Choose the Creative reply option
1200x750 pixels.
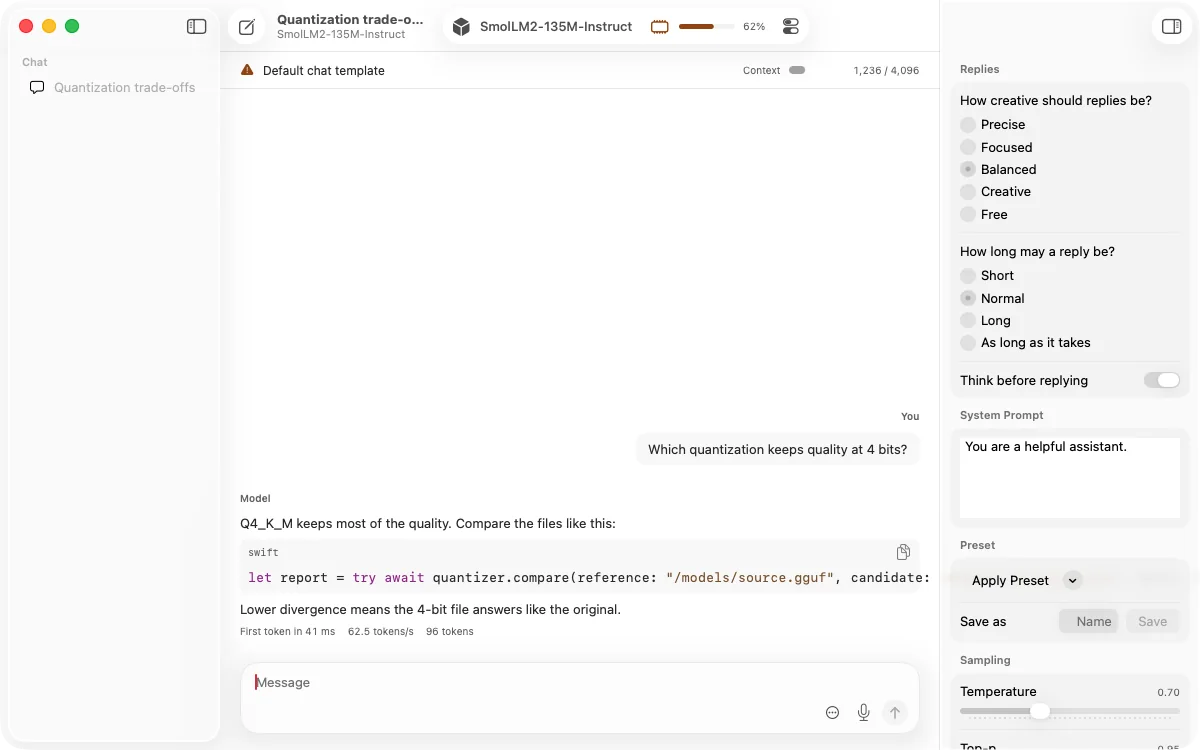(968, 192)
